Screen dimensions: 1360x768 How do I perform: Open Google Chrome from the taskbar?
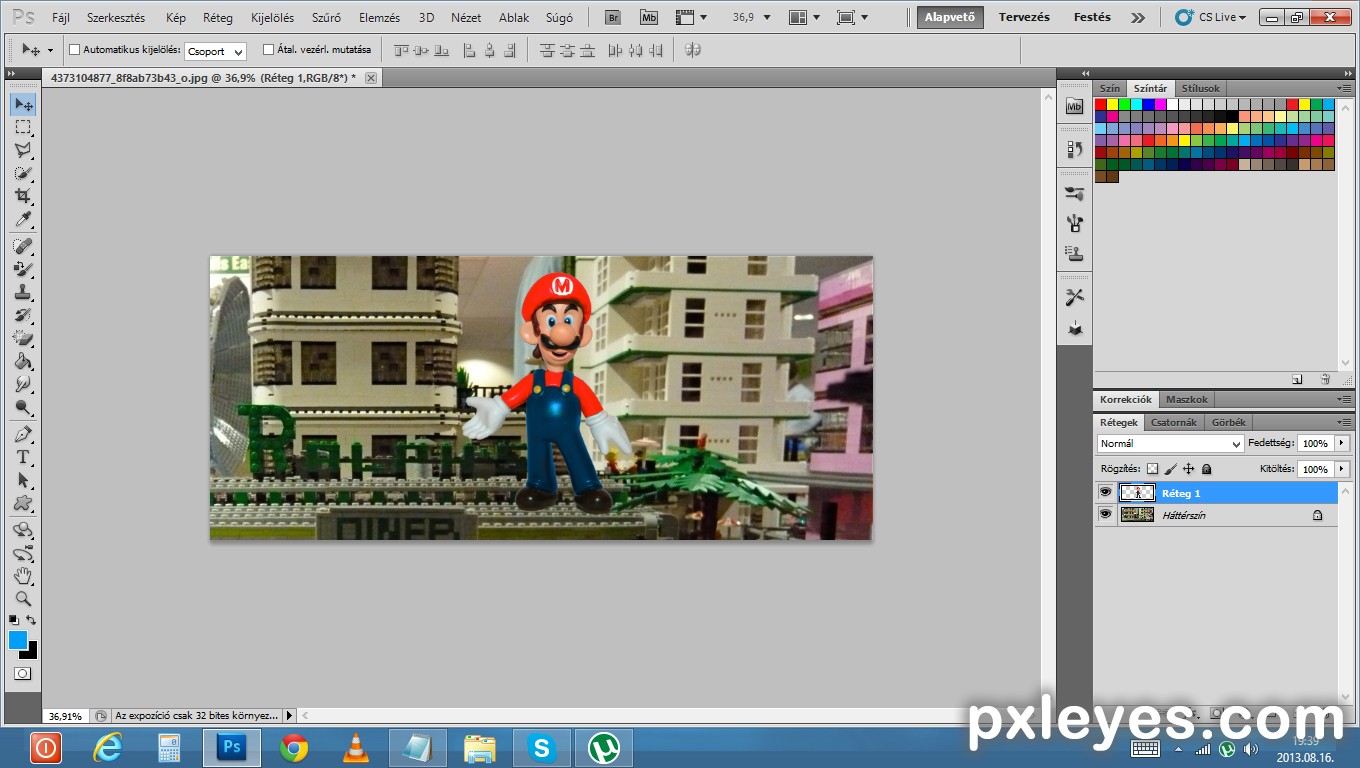click(x=294, y=747)
